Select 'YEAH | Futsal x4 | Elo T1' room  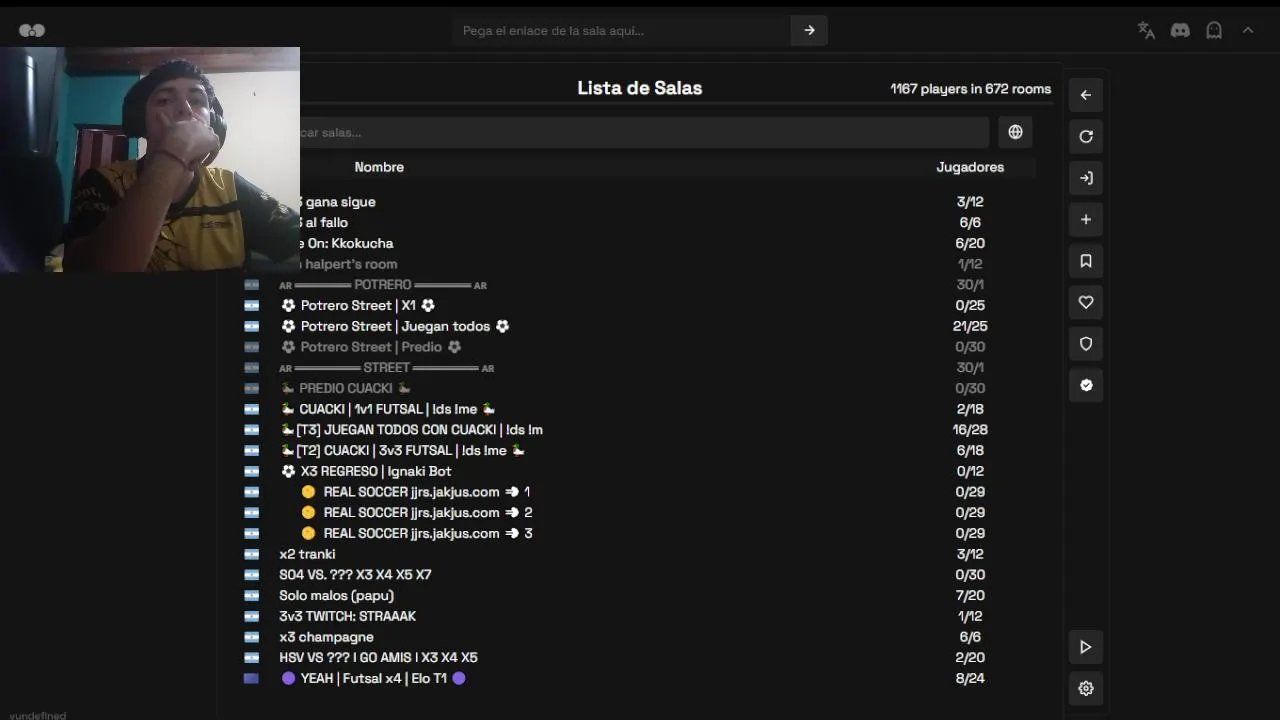pos(640,678)
